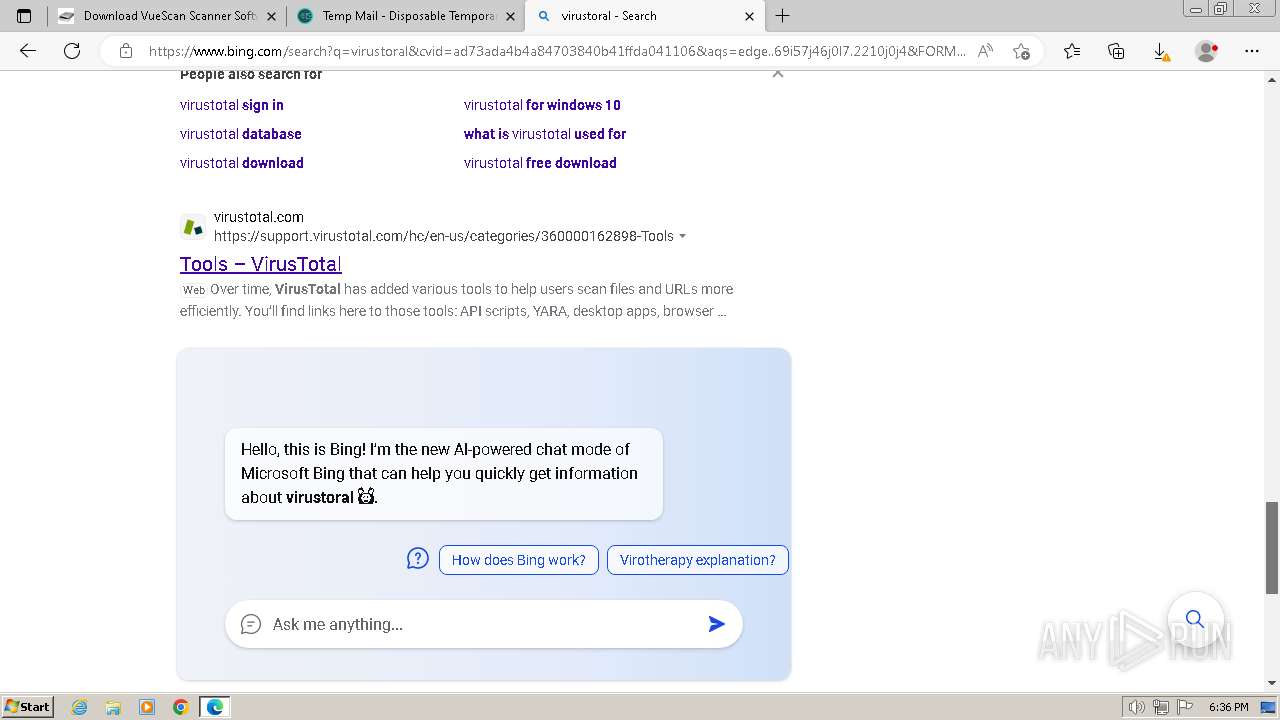Add this page to favorites
The height and width of the screenshot is (720, 1280).
coord(1021,51)
